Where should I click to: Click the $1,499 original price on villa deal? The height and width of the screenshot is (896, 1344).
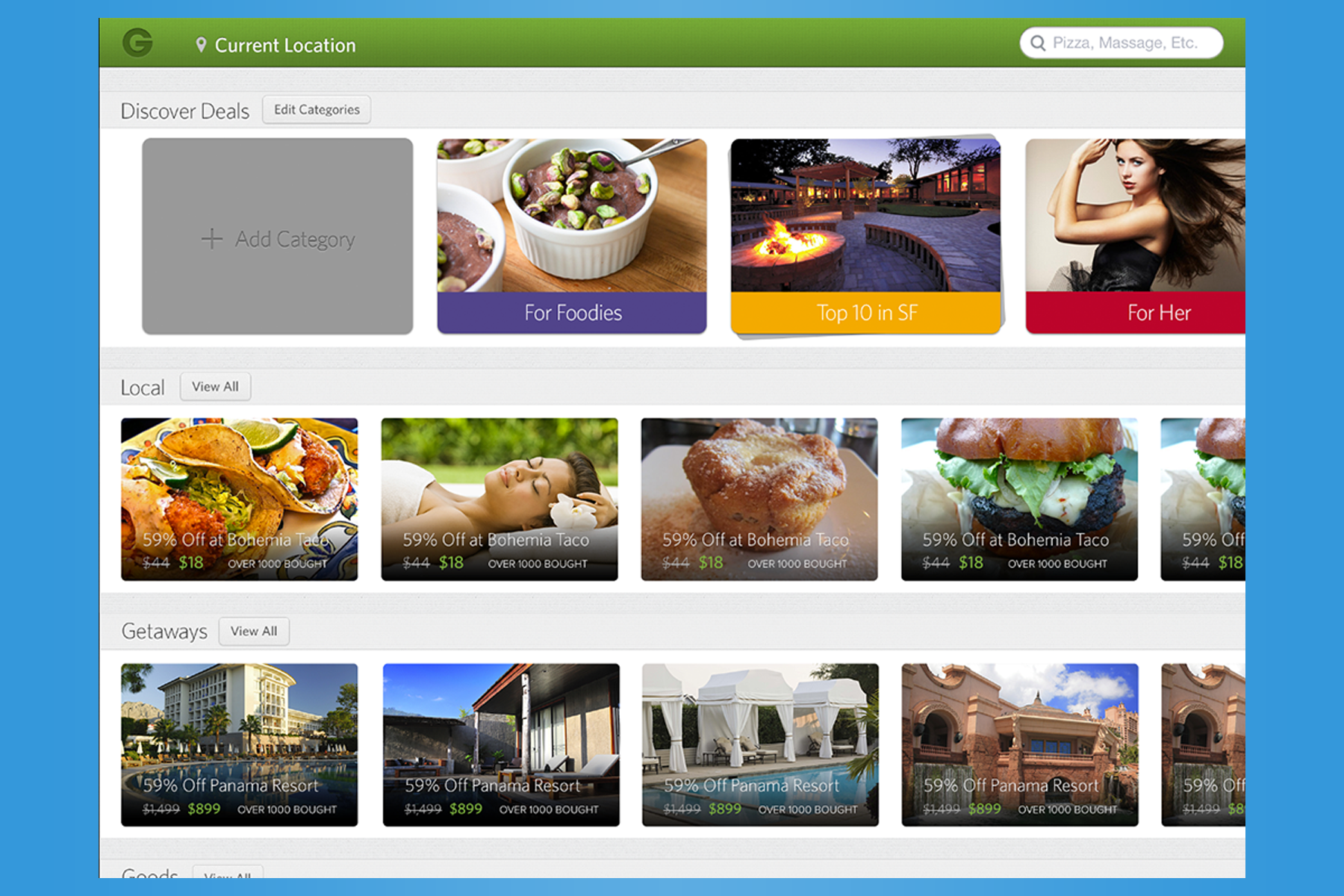tap(423, 809)
